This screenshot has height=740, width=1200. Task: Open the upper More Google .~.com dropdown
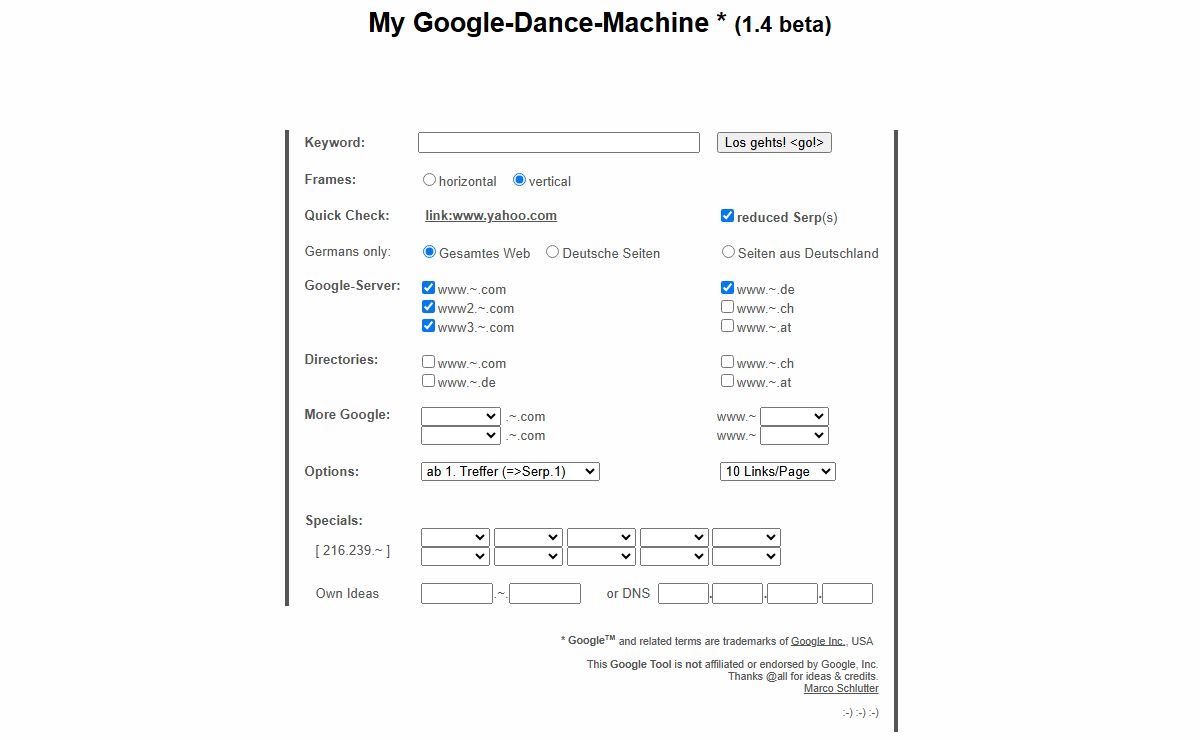tap(461, 416)
